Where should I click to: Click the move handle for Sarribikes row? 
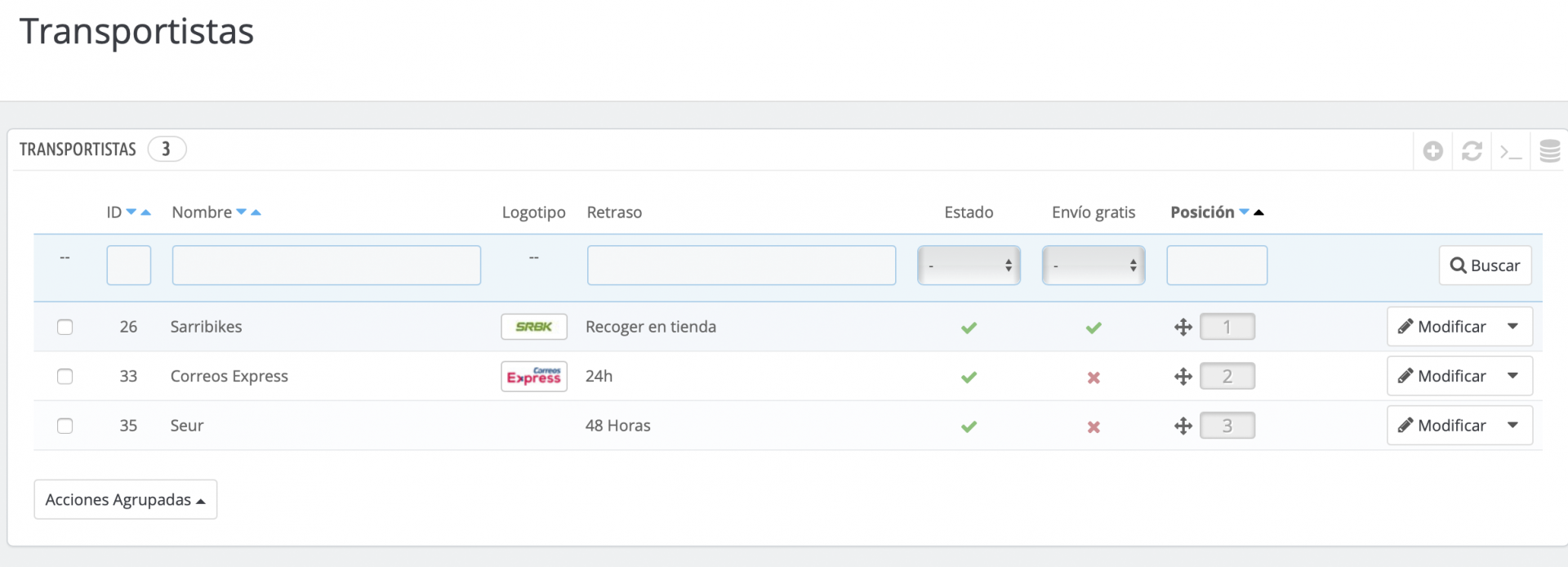click(1183, 328)
